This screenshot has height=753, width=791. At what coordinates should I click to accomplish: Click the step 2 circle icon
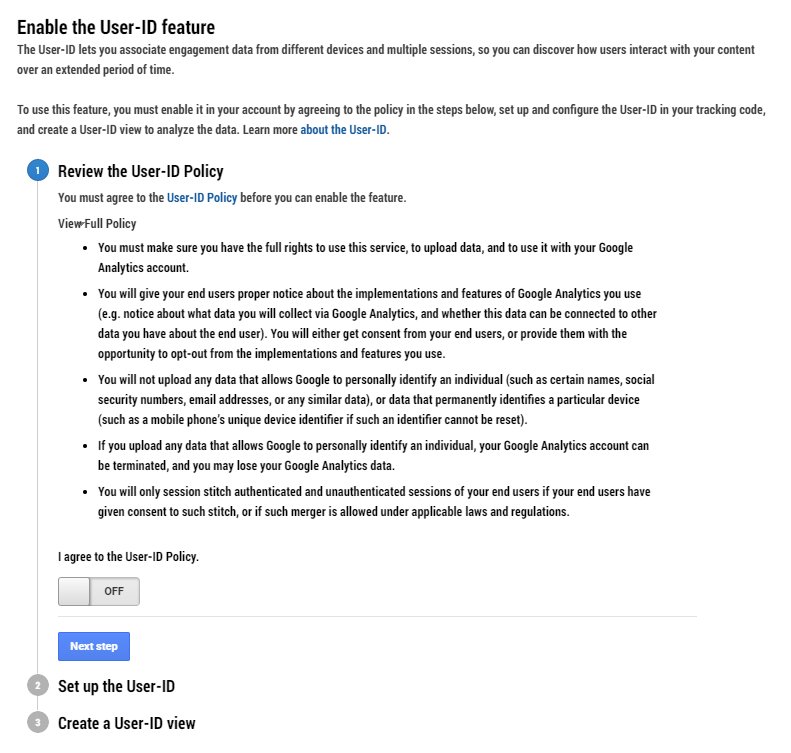[37, 686]
